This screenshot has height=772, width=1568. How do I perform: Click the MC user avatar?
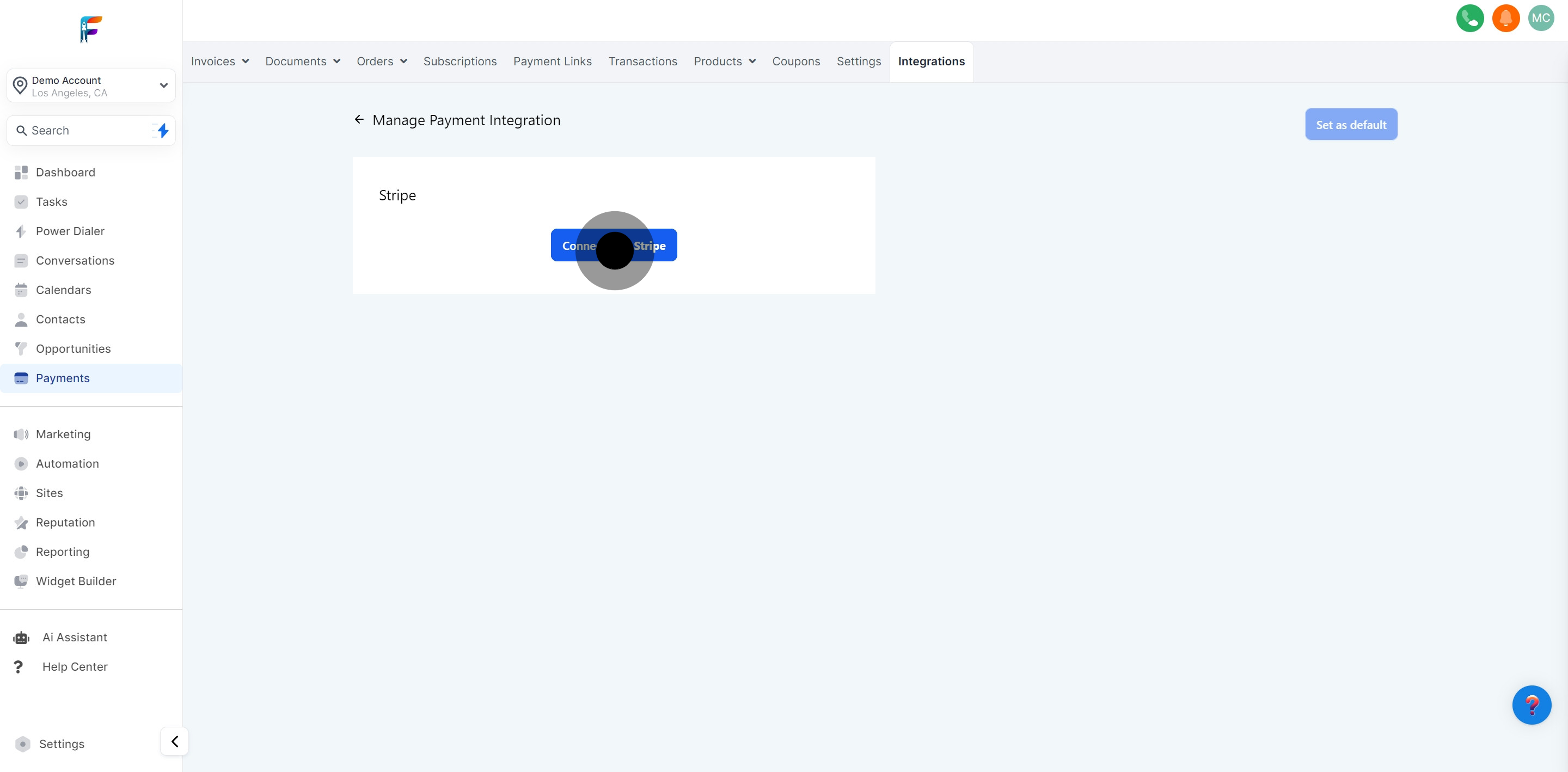(x=1541, y=19)
